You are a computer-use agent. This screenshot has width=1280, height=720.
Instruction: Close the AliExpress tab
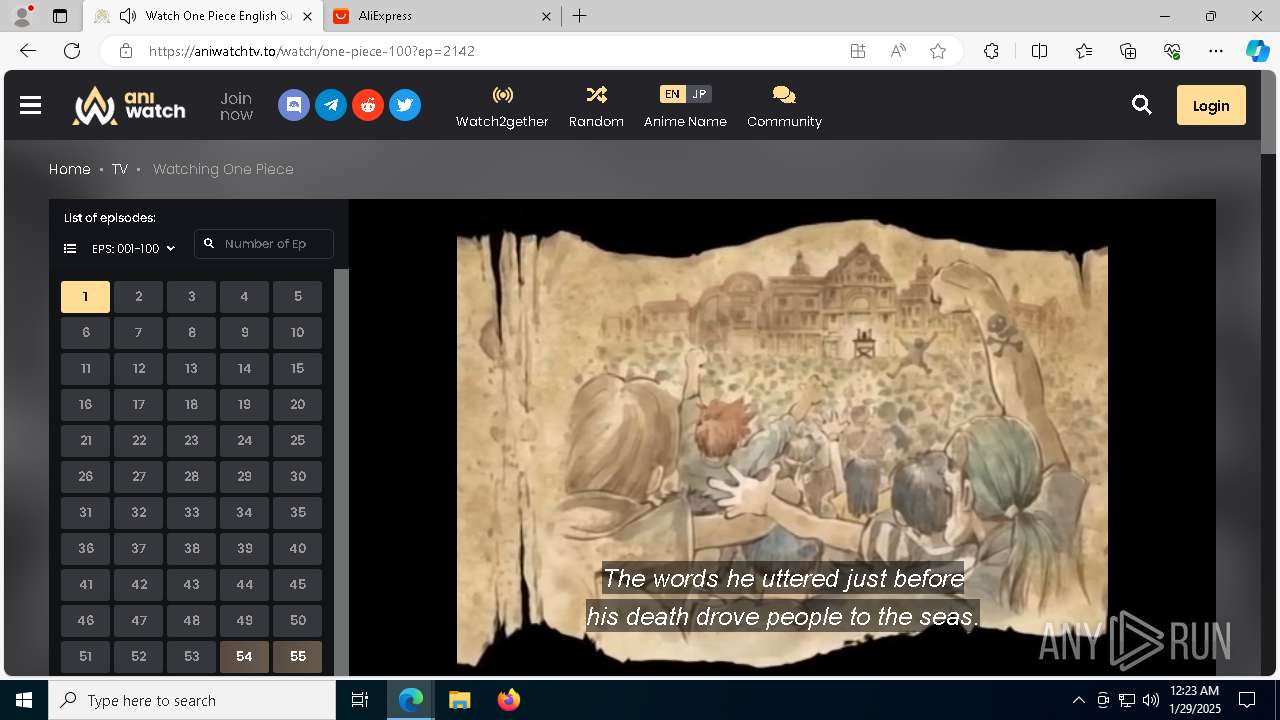(x=546, y=16)
